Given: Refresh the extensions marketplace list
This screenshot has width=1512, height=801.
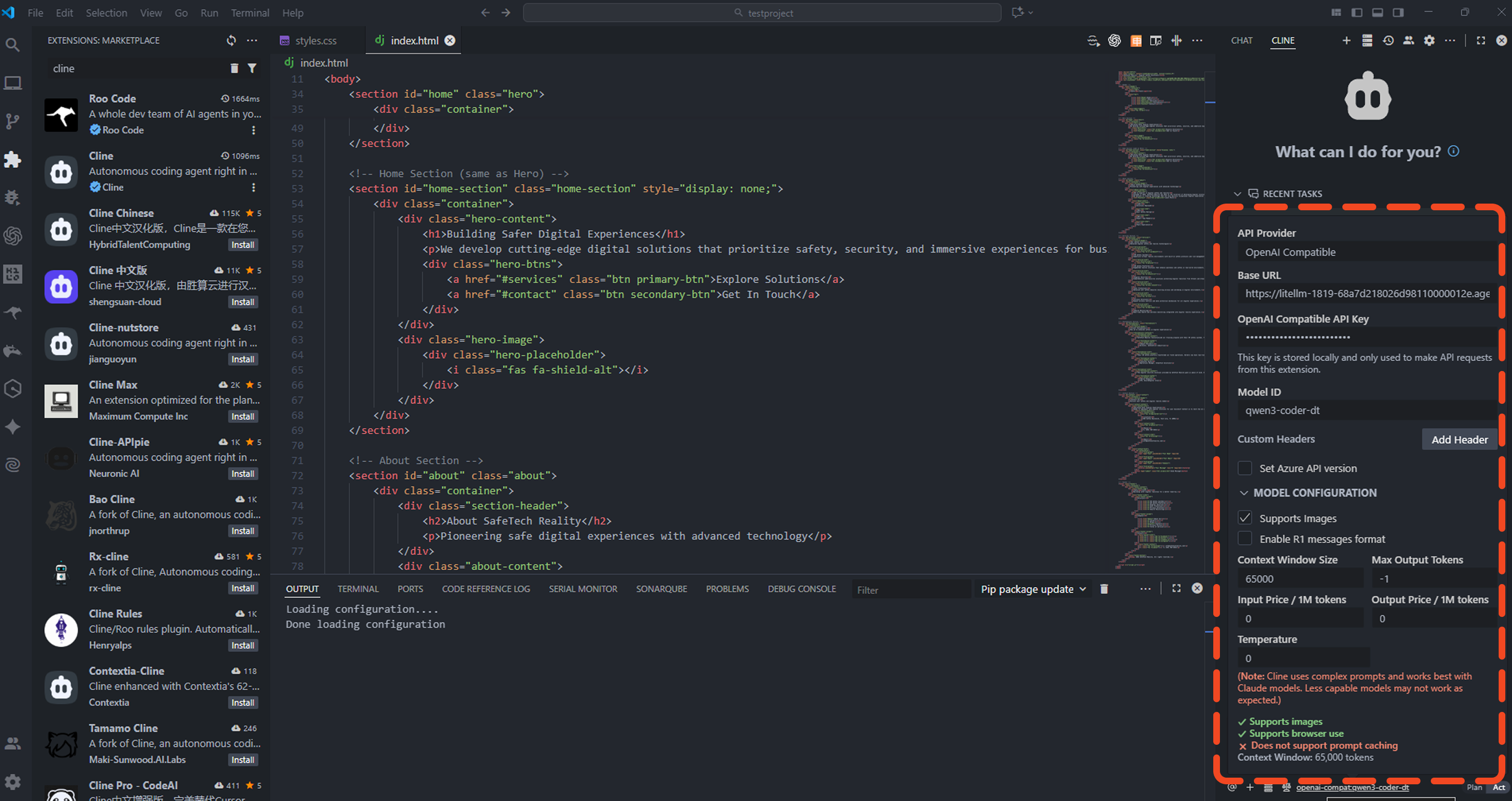Looking at the screenshot, I should [231, 40].
